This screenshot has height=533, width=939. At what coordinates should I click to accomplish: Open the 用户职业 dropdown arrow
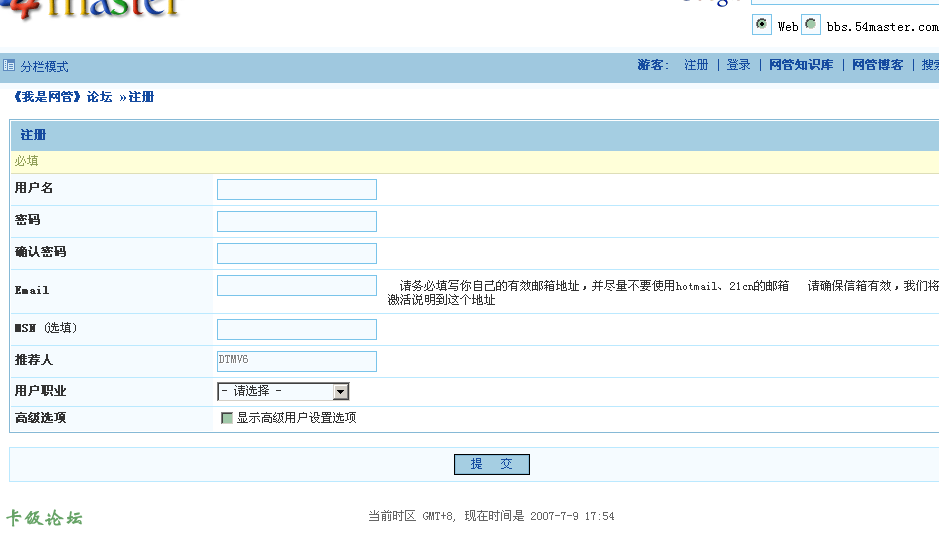point(340,392)
